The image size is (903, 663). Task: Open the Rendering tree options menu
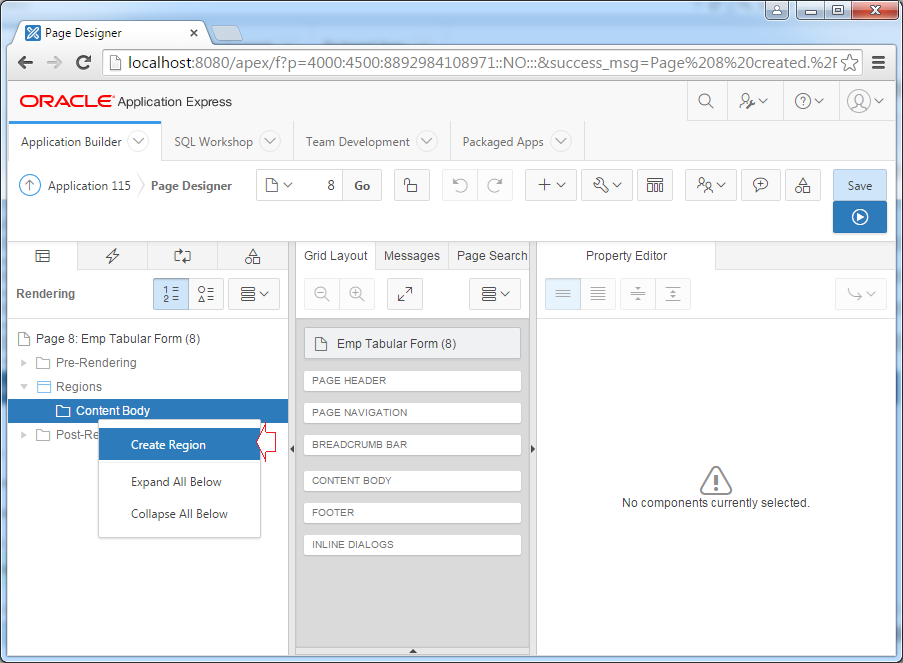254,294
